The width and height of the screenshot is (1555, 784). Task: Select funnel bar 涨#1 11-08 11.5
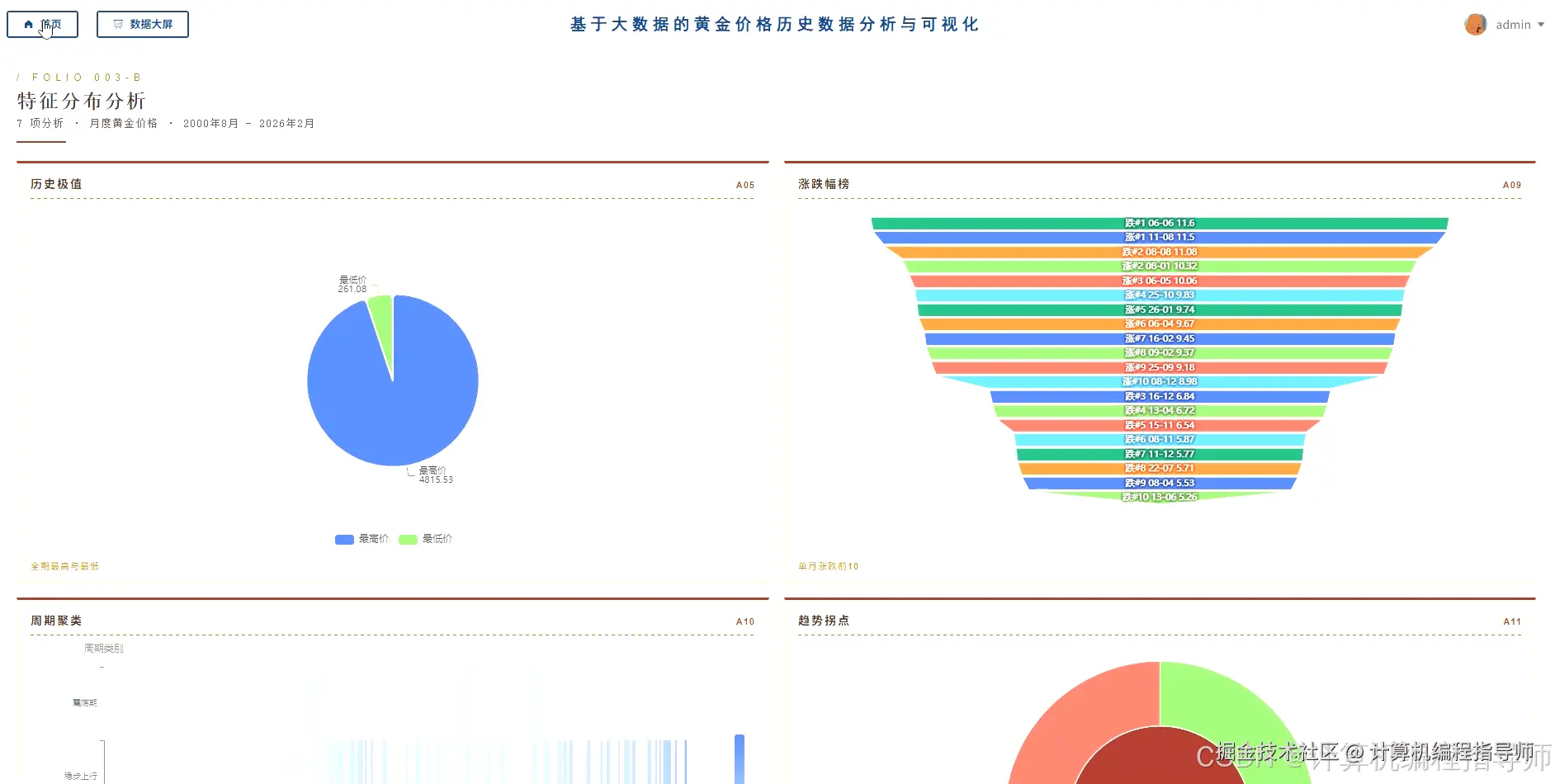click(1160, 238)
